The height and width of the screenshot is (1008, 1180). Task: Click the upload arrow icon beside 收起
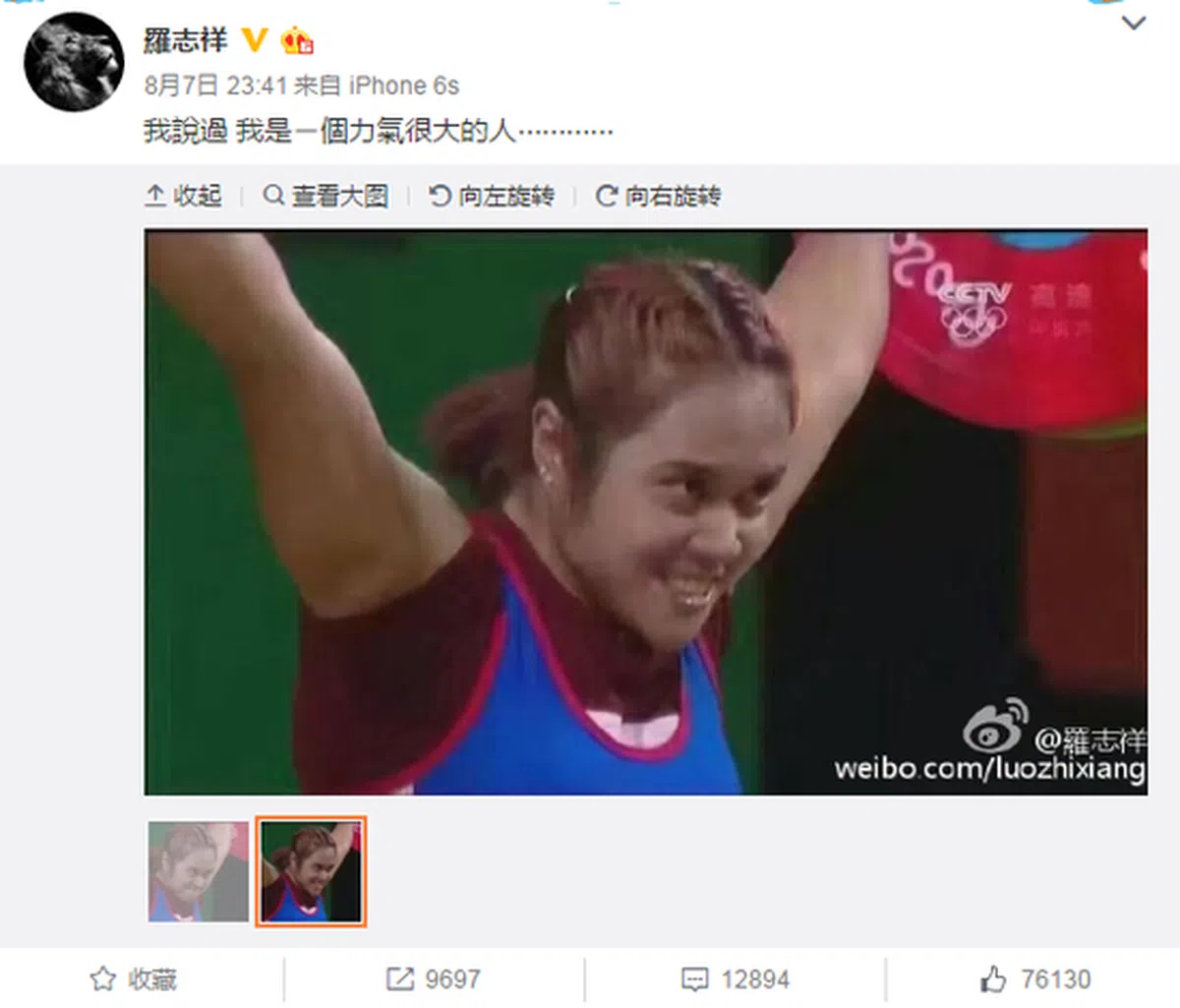tap(155, 196)
